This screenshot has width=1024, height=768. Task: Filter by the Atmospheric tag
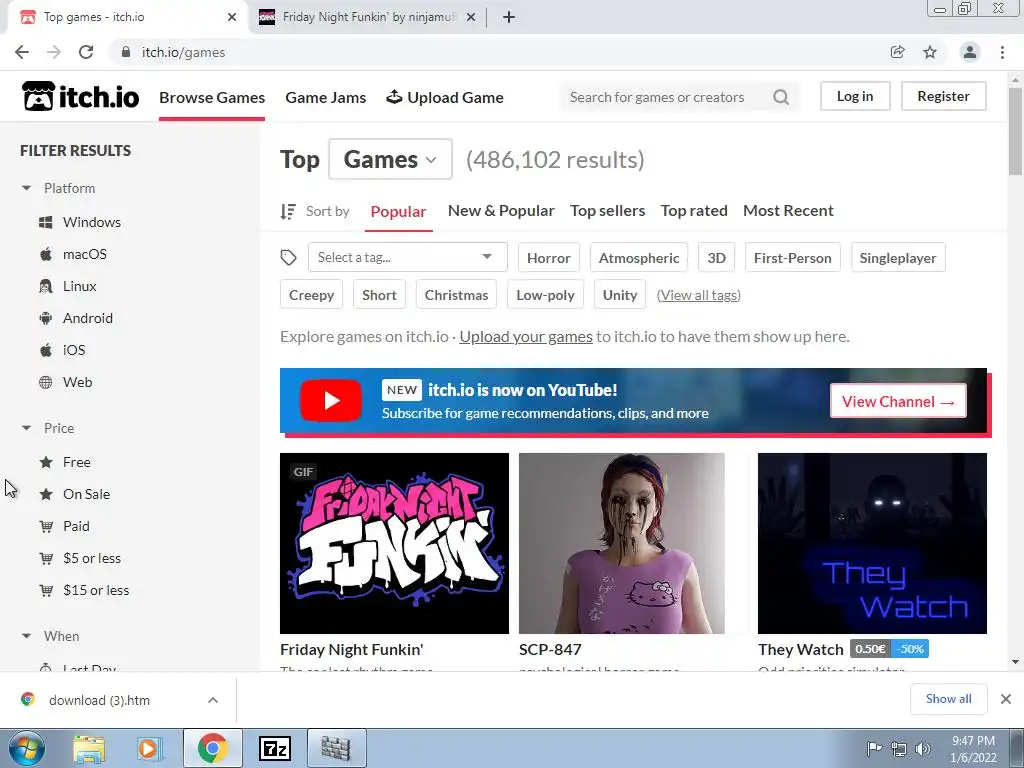pyautogui.click(x=639, y=258)
